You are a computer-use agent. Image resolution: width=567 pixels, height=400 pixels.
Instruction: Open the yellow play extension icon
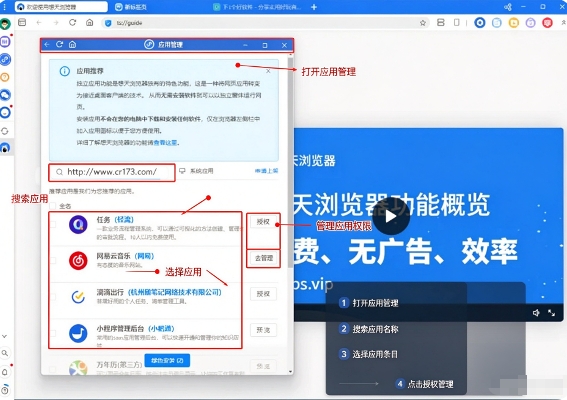point(513,23)
